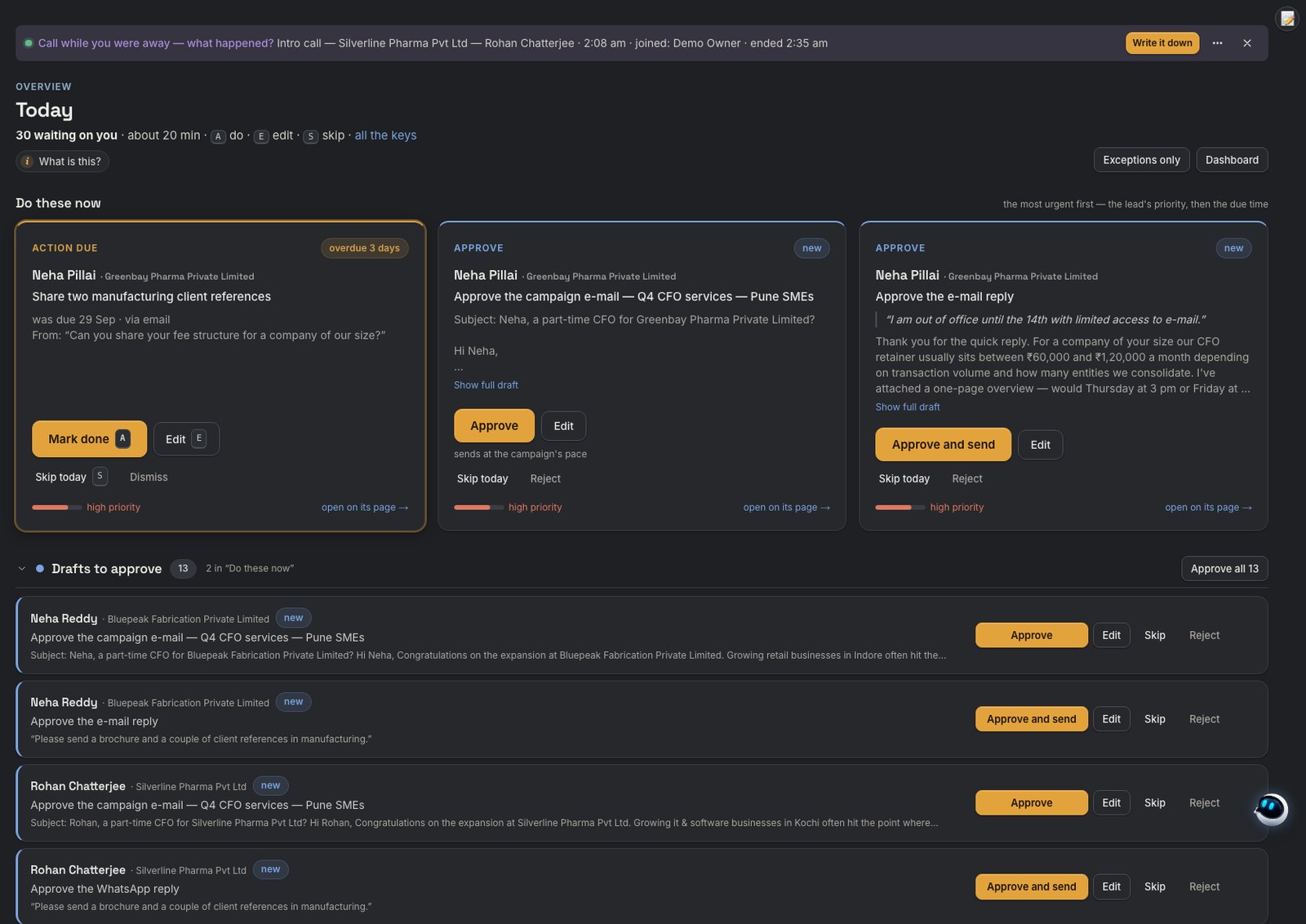Dismiss the overdue action card
The height and width of the screenshot is (924, 1306).
click(x=149, y=478)
